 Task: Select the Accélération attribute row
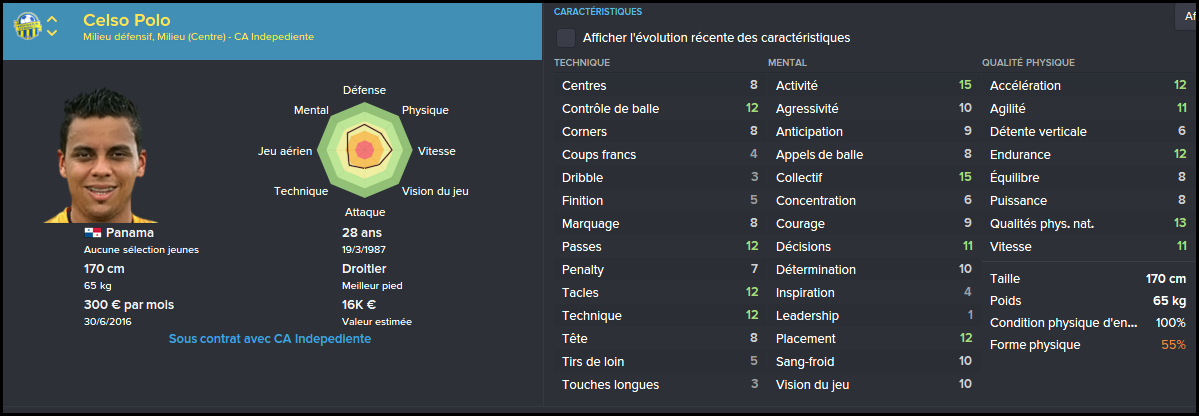(1088, 86)
